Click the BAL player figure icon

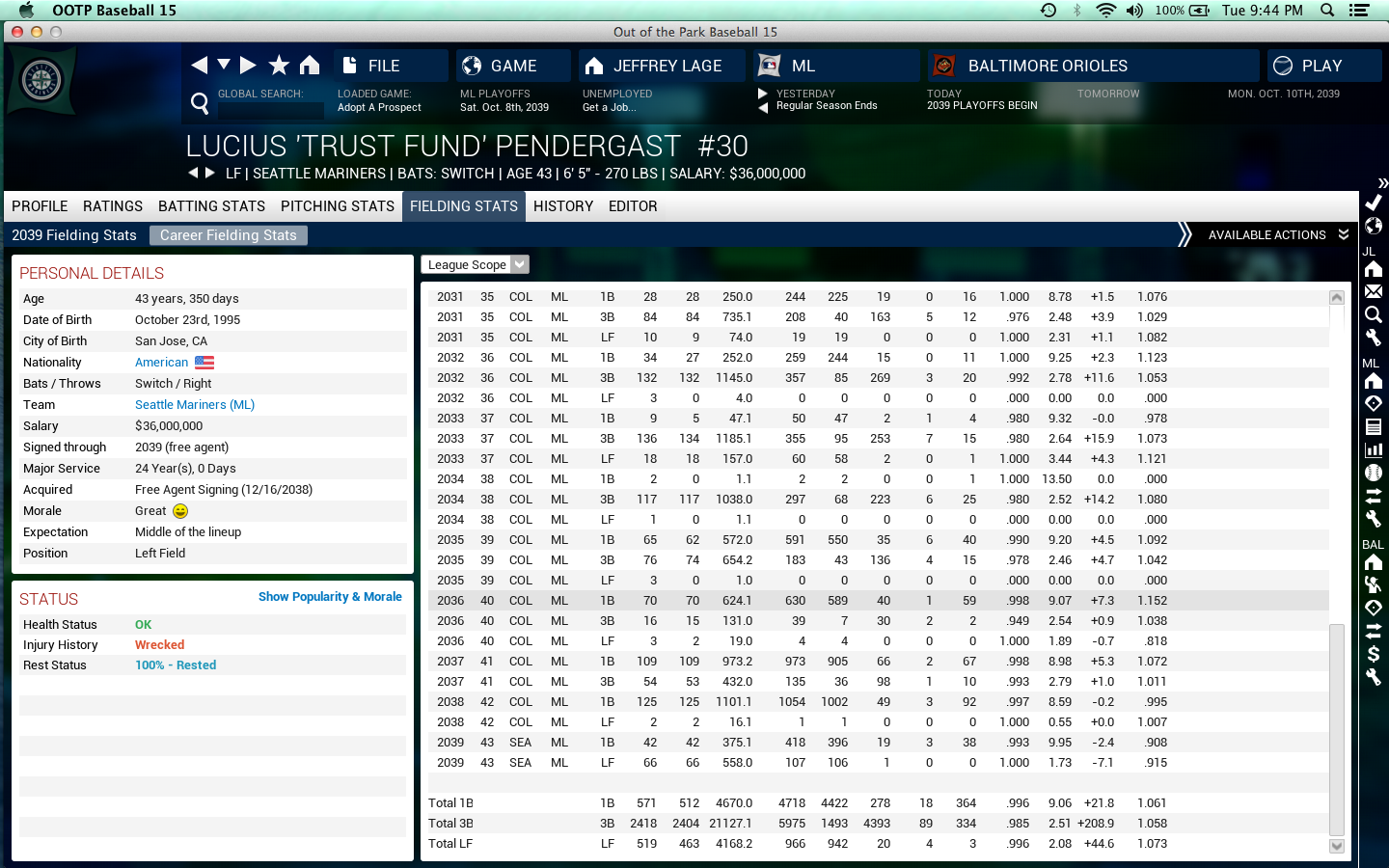(1373, 584)
